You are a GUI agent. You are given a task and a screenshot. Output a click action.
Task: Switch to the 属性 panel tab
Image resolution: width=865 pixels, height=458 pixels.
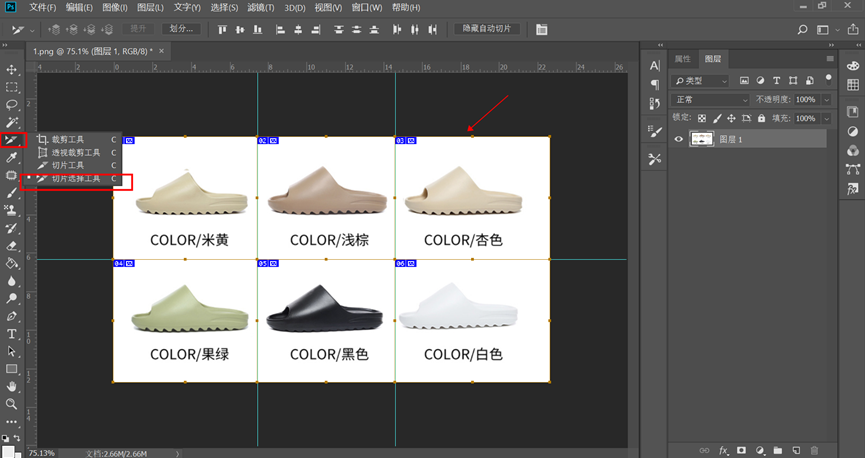(x=682, y=59)
